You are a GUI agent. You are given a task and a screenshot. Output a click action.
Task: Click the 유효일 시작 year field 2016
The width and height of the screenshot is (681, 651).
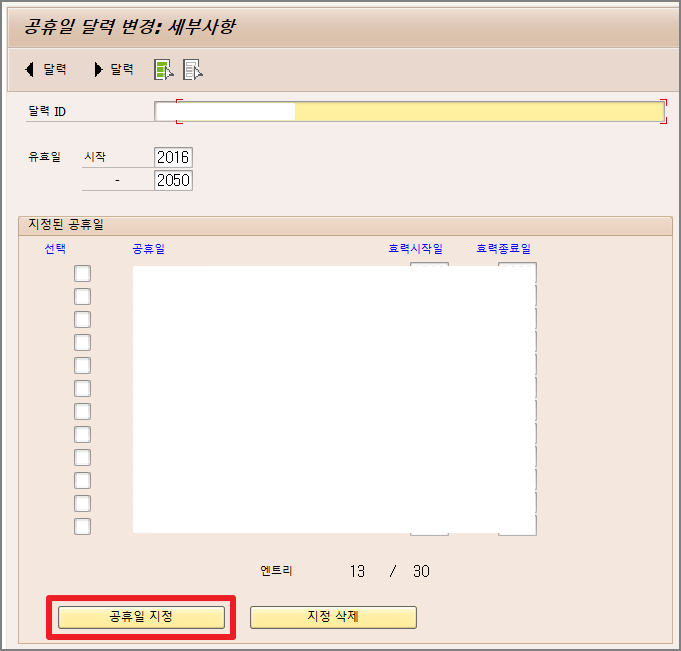point(173,157)
